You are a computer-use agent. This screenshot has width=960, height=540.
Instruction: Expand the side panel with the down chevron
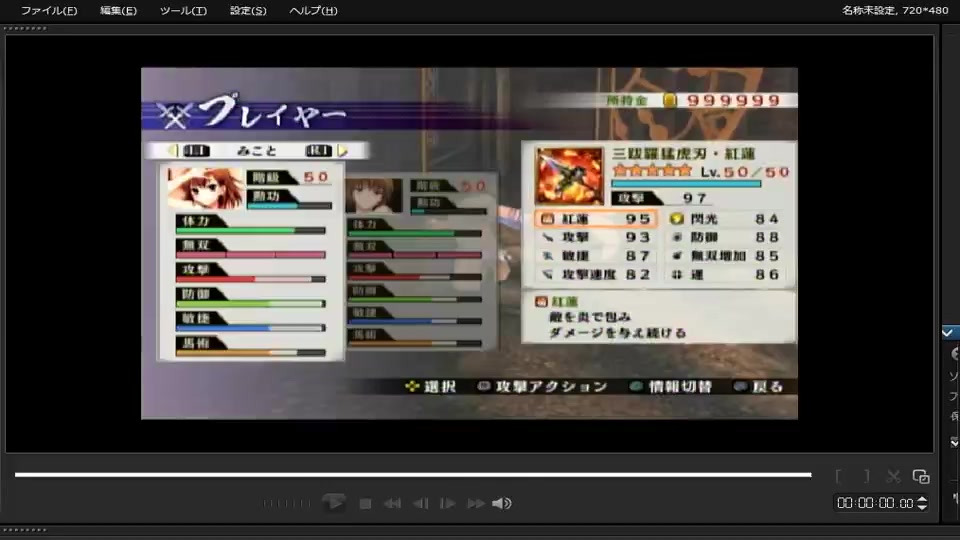tap(954, 442)
